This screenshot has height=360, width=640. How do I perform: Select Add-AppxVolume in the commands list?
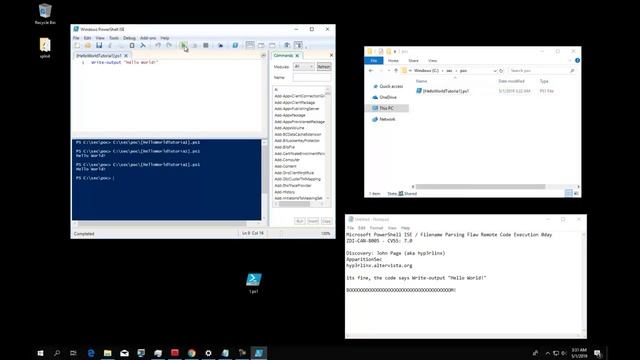(289, 128)
